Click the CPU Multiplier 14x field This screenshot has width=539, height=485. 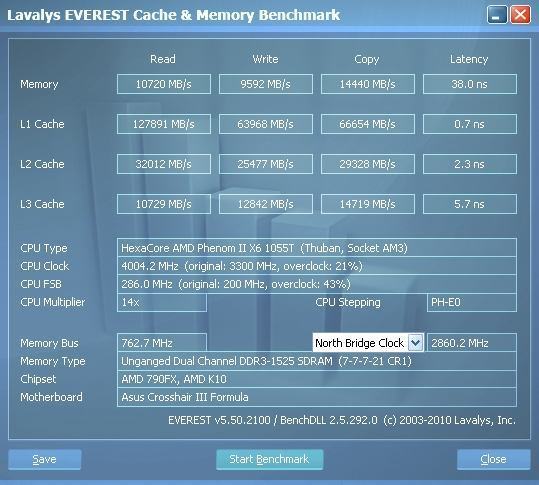(162, 302)
